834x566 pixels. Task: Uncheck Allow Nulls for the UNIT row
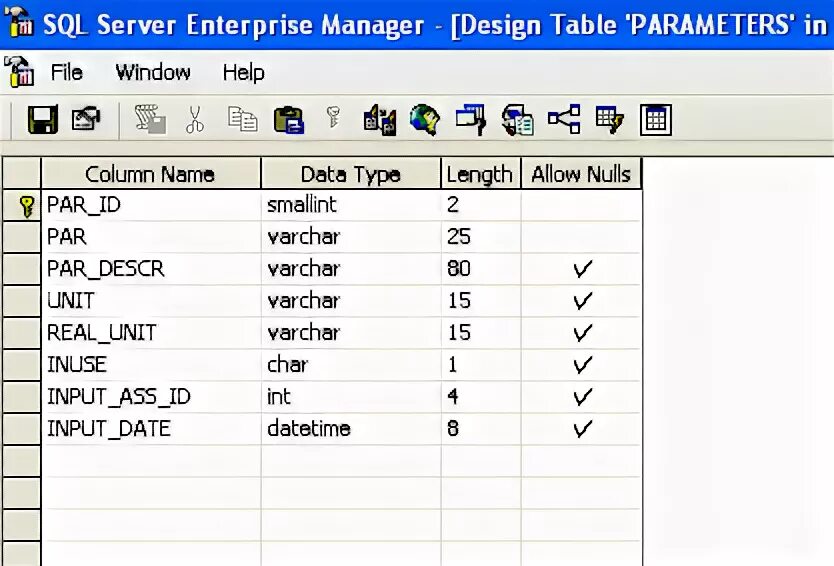coord(581,301)
